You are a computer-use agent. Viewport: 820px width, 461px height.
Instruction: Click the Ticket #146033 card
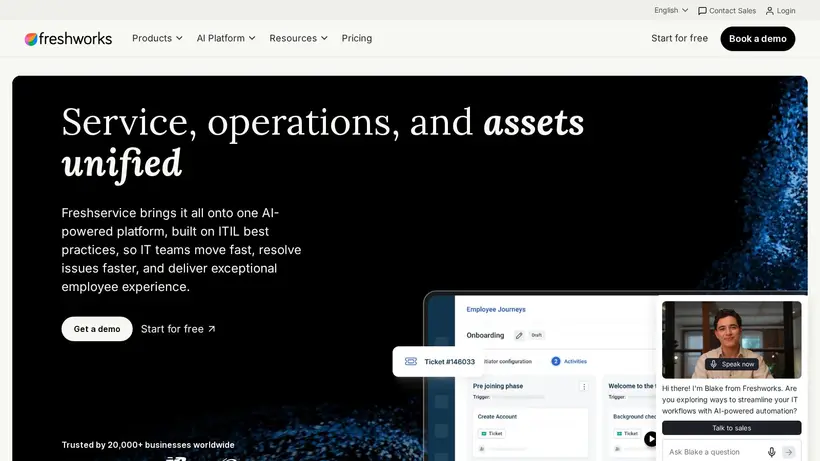438,362
